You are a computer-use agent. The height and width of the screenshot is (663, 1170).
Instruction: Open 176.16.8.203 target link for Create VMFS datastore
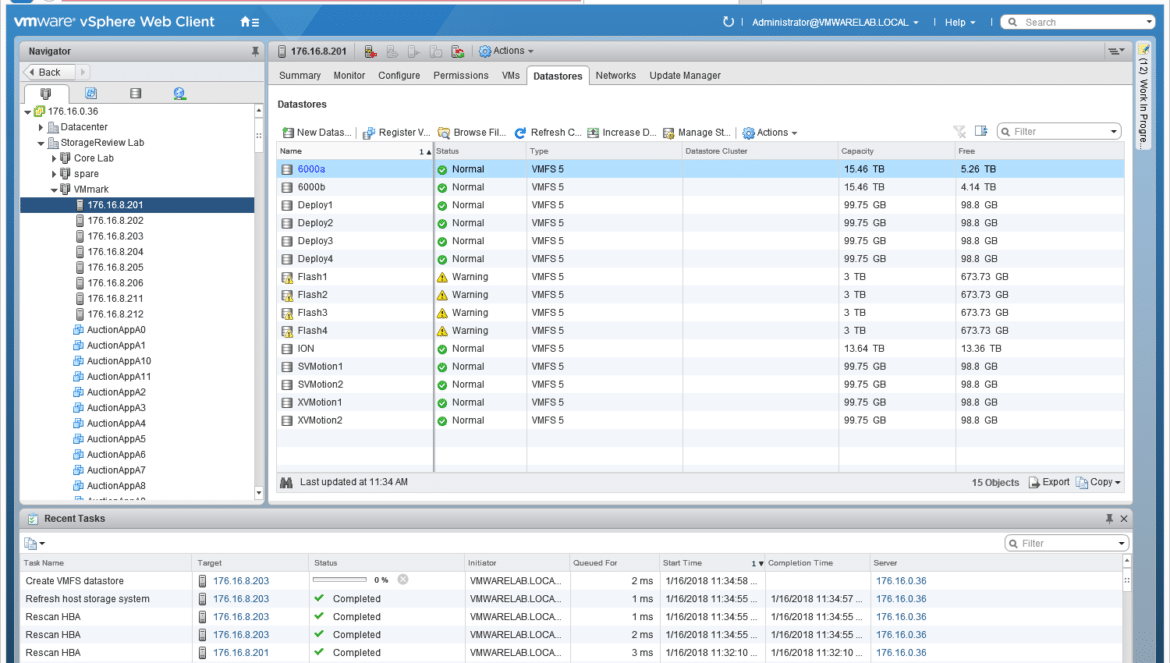(x=241, y=581)
